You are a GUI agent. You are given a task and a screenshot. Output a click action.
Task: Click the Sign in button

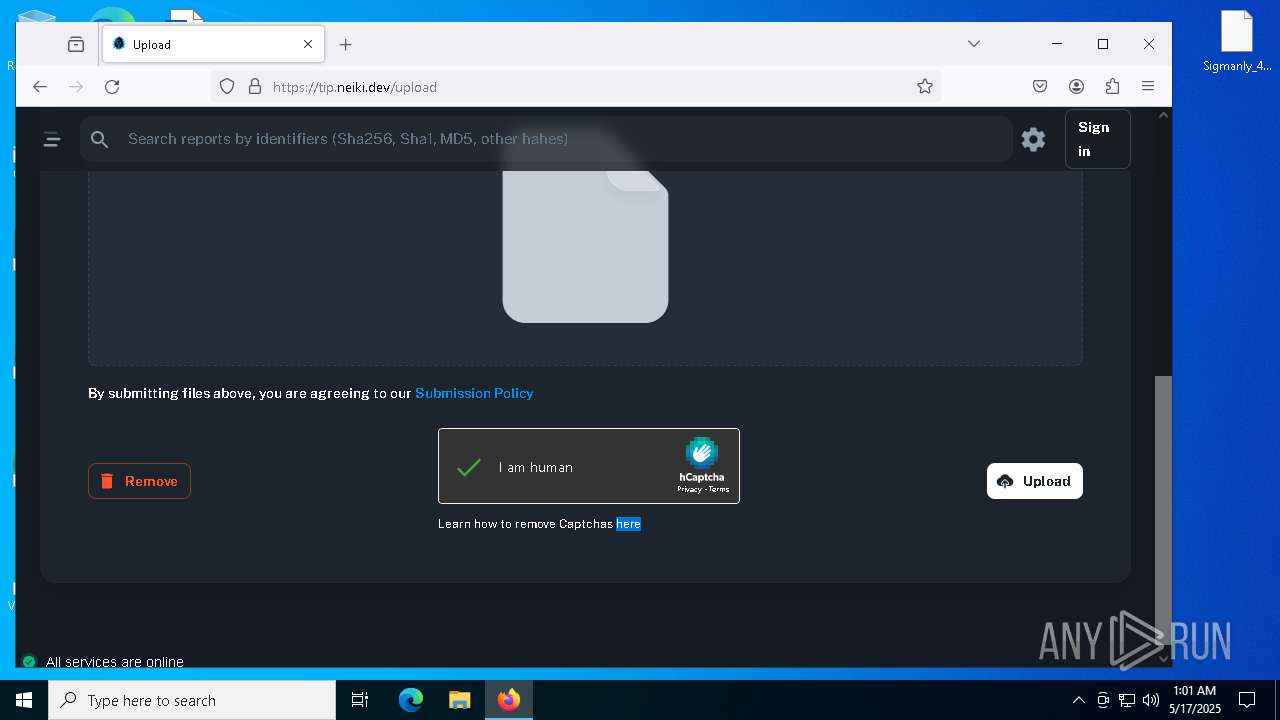pos(1097,139)
